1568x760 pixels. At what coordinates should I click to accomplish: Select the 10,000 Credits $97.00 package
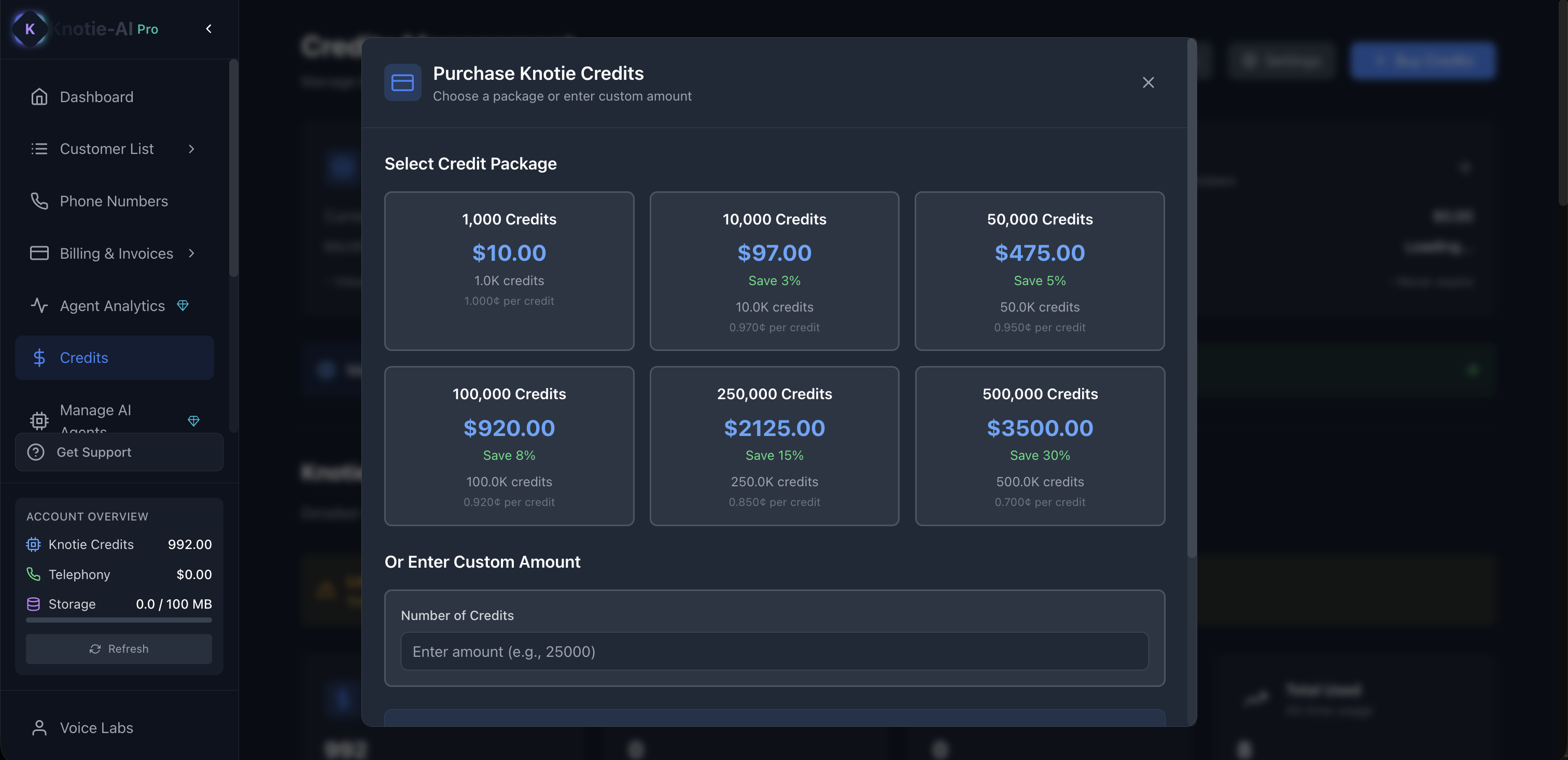(x=774, y=271)
